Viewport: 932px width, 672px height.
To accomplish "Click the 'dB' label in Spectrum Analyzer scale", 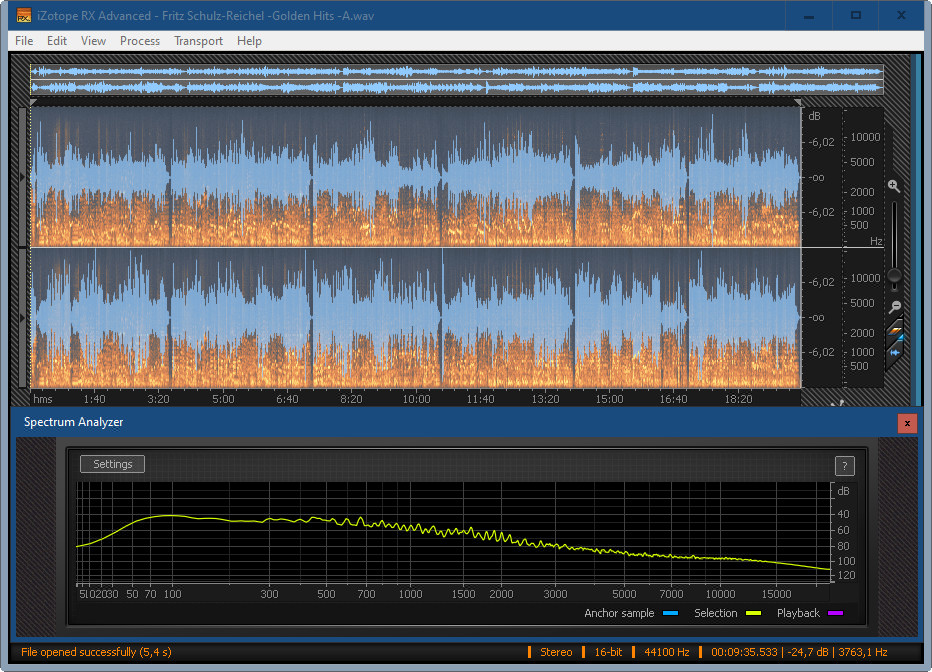I will pyautogui.click(x=843, y=491).
